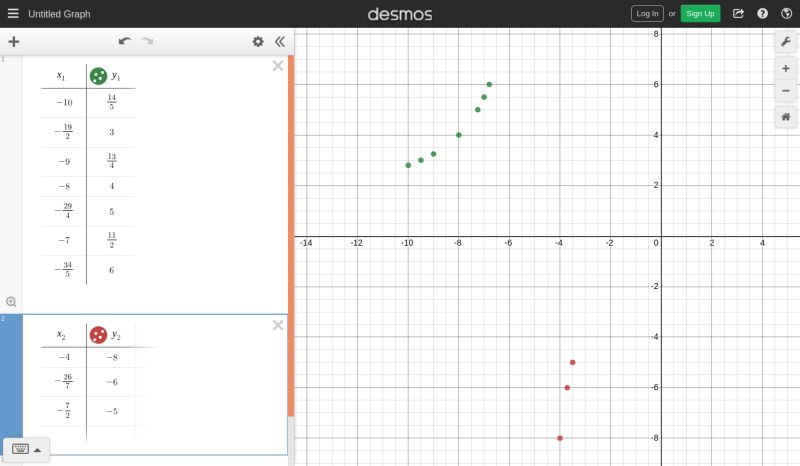Screen dimensions: 800x466
Task: Expand keyboard options arrow
Action: point(37,450)
